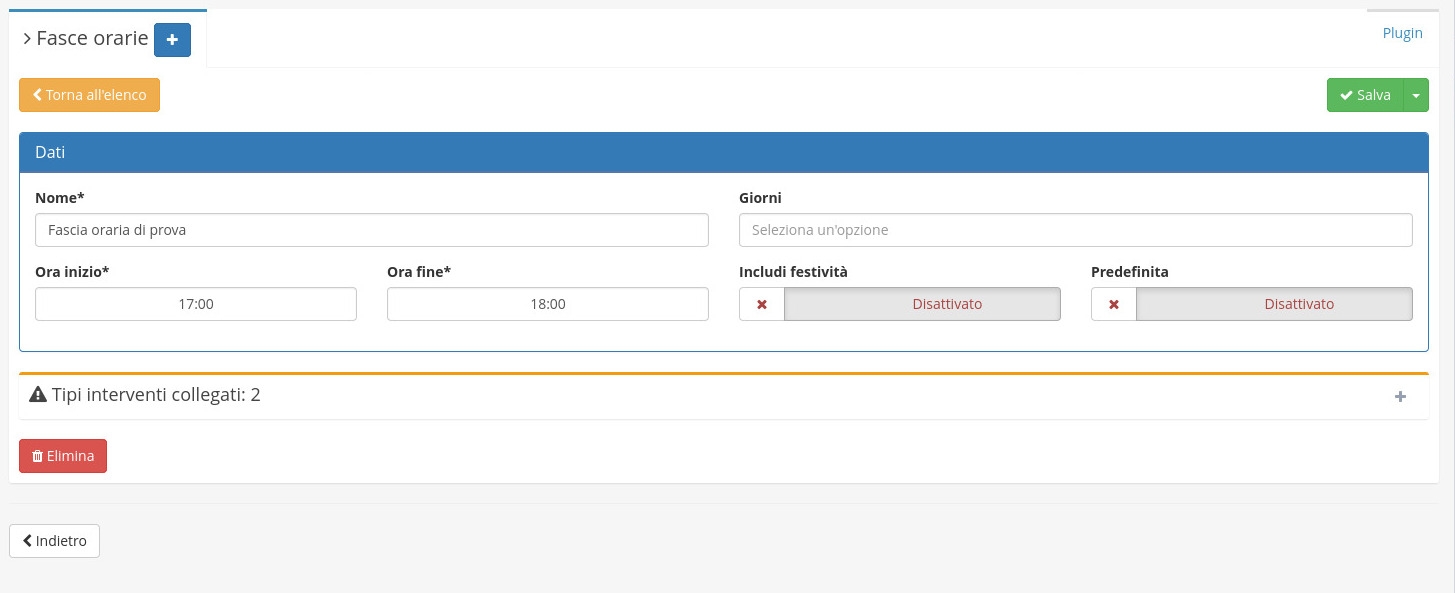Go back with Torna all'elenco button

(x=89, y=95)
